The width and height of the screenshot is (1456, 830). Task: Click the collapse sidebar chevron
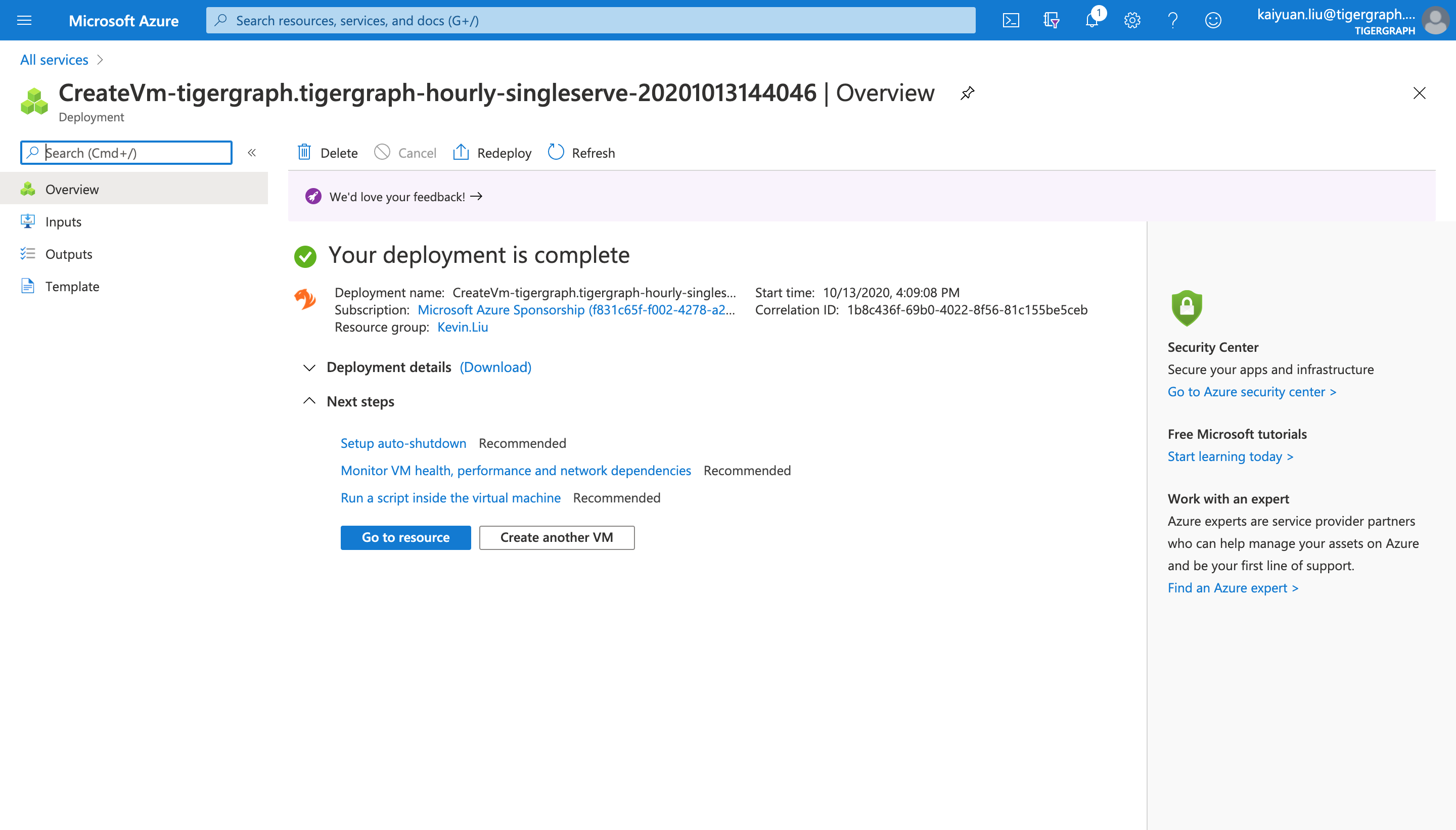click(x=252, y=153)
